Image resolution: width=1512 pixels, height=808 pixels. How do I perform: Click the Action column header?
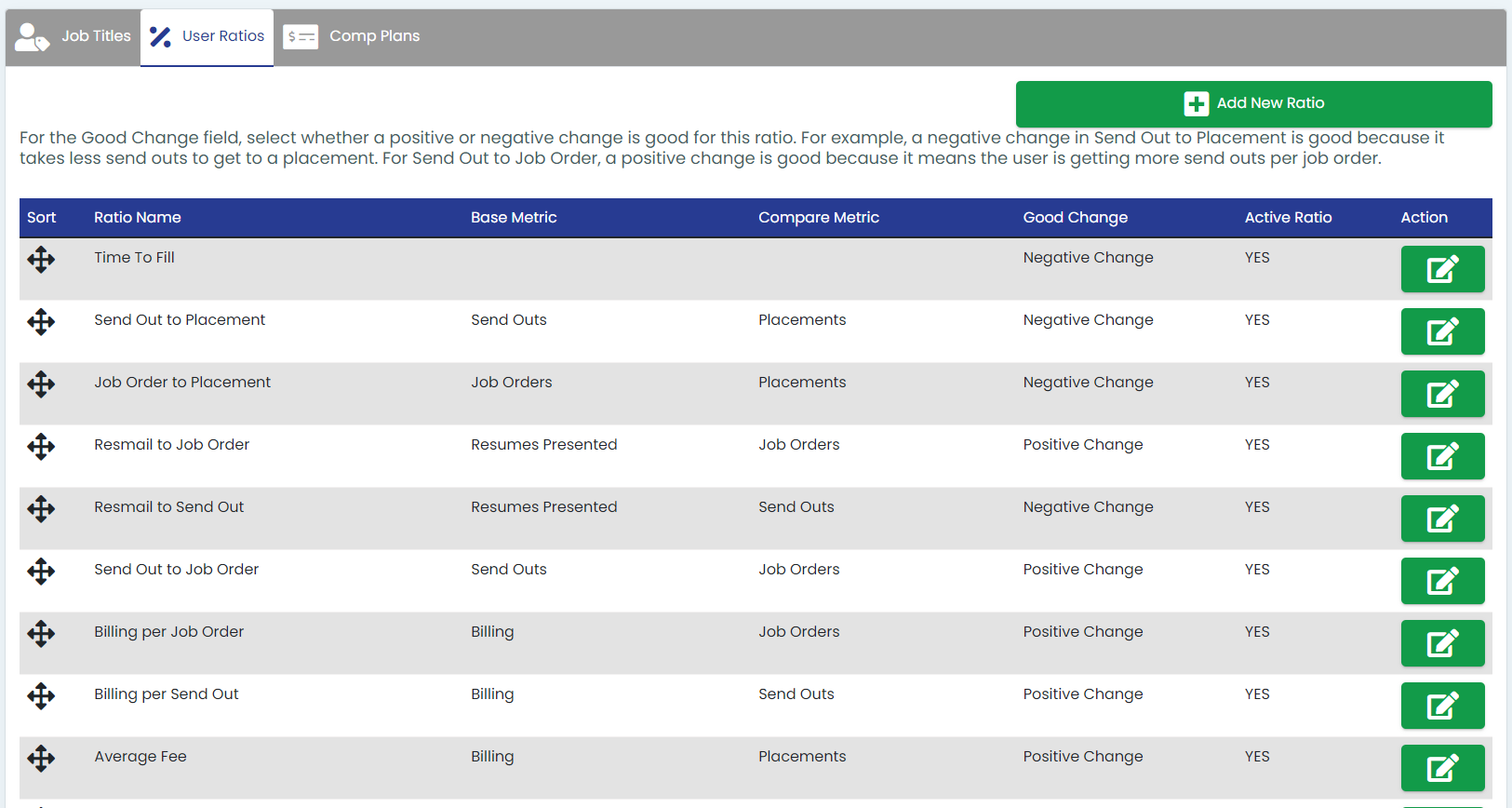click(1425, 218)
